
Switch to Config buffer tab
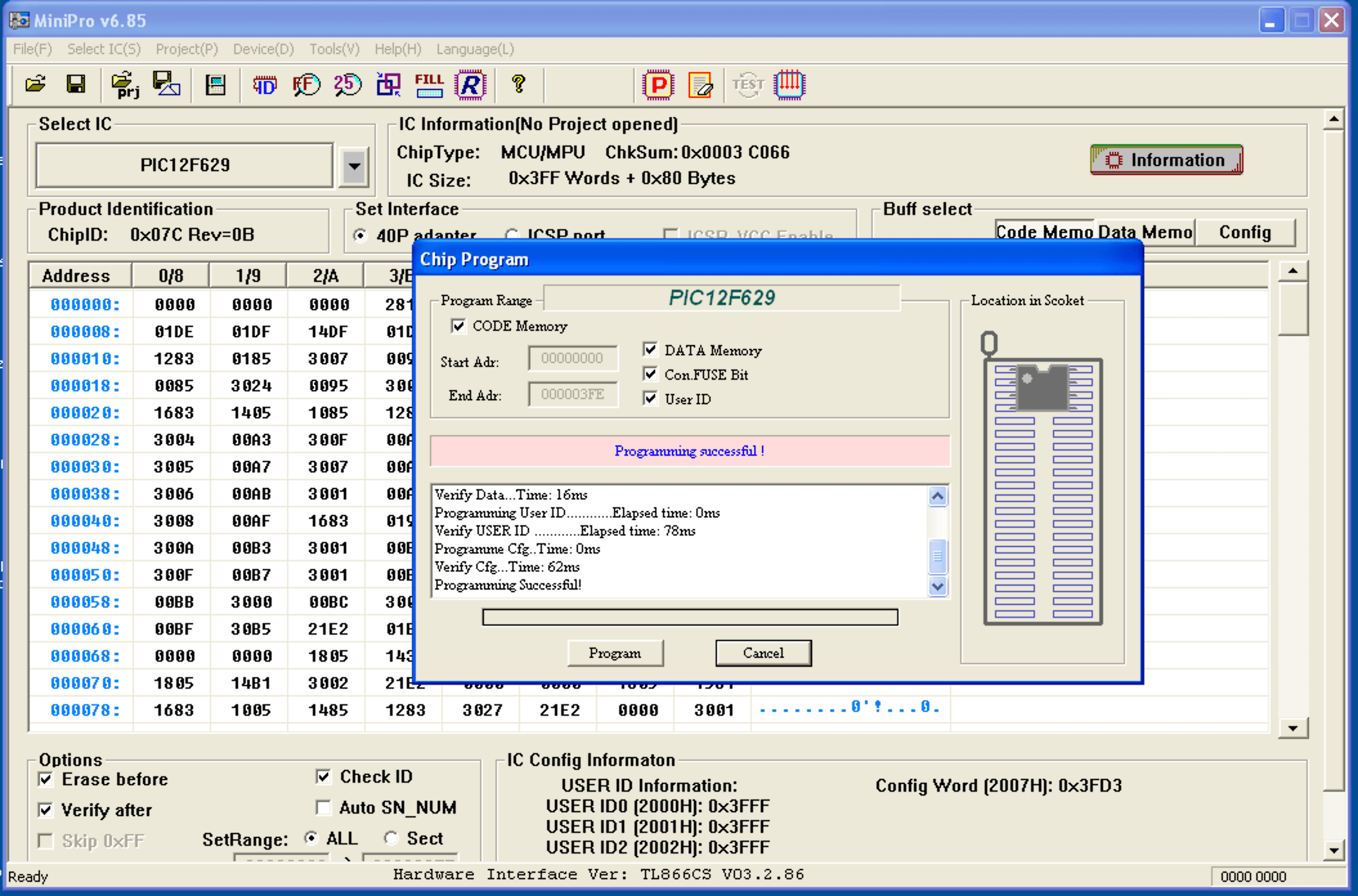coord(1245,232)
